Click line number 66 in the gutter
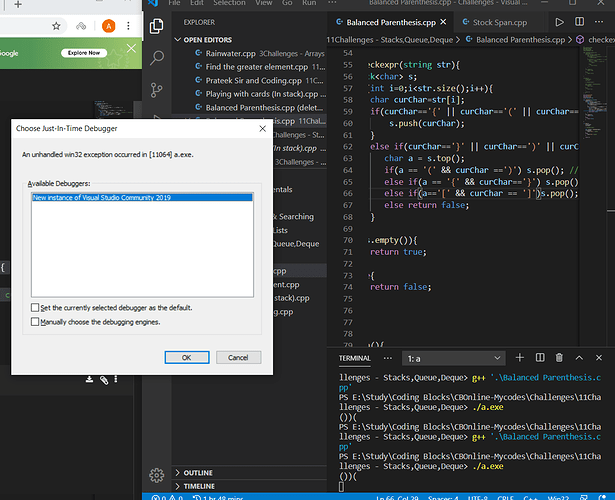The height and width of the screenshot is (500, 615). (x=348, y=193)
